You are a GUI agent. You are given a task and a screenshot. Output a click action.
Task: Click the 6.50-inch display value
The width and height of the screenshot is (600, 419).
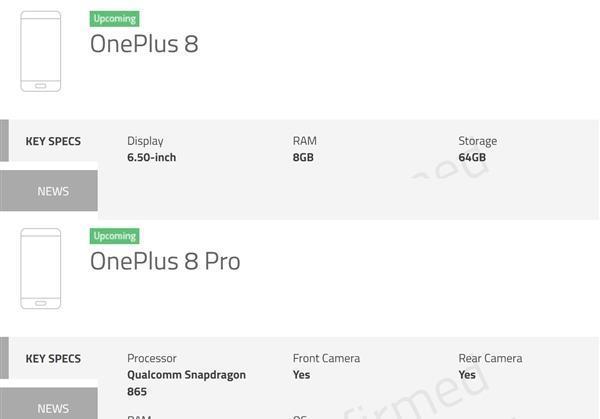coord(151,157)
